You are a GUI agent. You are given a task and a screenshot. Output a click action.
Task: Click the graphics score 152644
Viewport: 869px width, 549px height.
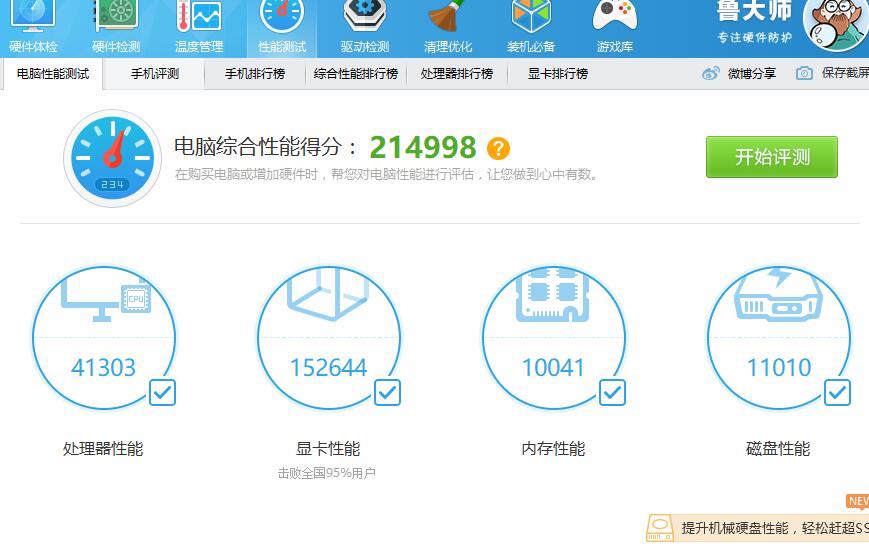(x=328, y=367)
